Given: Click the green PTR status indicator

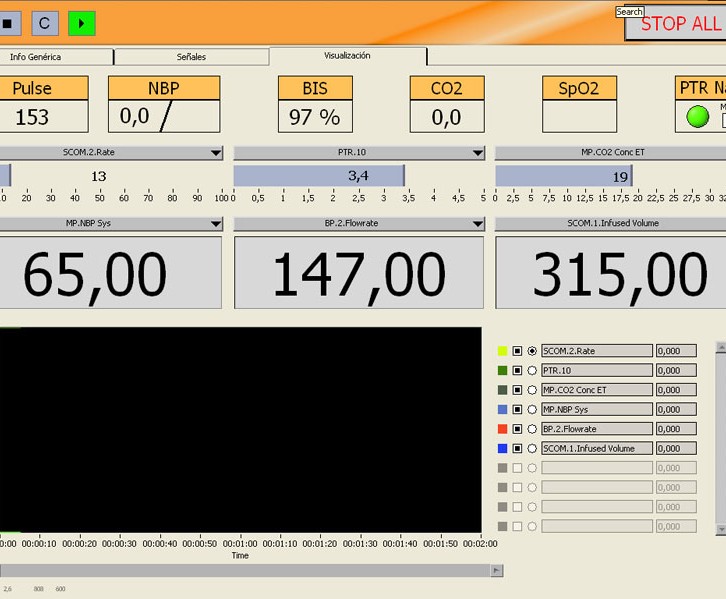Looking at the screenshot, I should 697,116.
